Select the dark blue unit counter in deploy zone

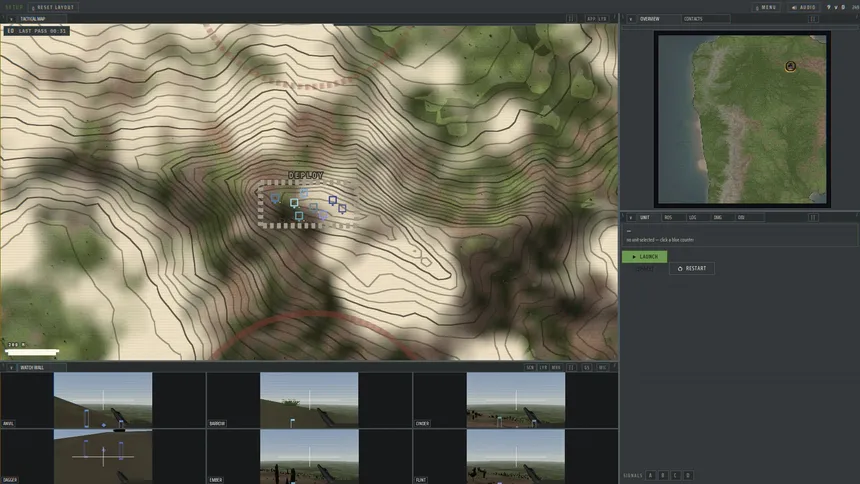[x=332, y=200]
